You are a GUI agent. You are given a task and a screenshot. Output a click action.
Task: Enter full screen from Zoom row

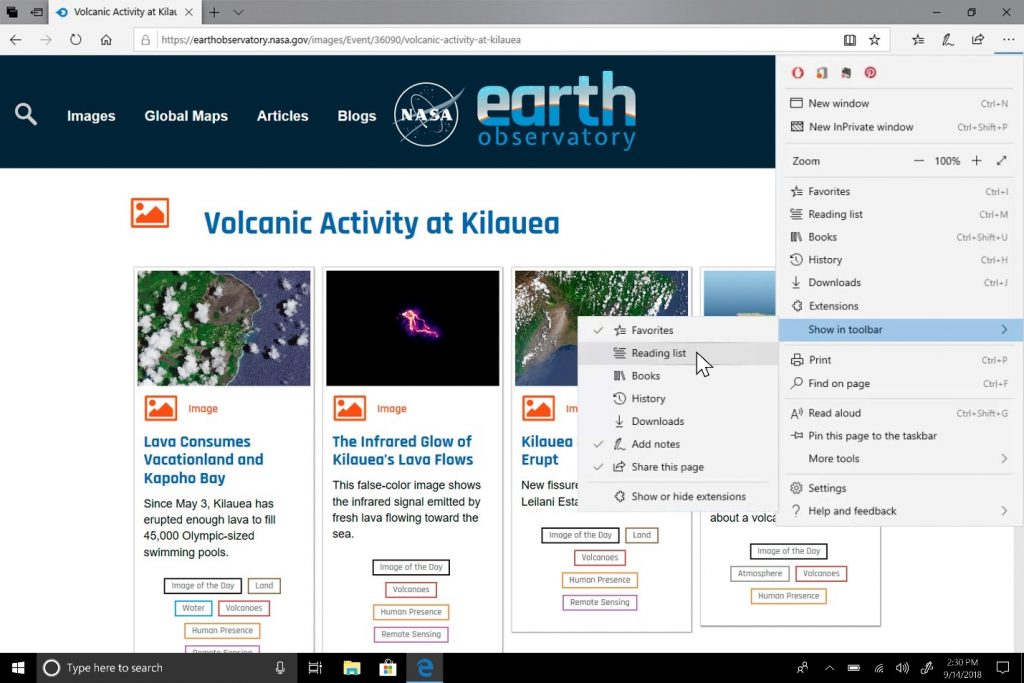point(1002,161)
